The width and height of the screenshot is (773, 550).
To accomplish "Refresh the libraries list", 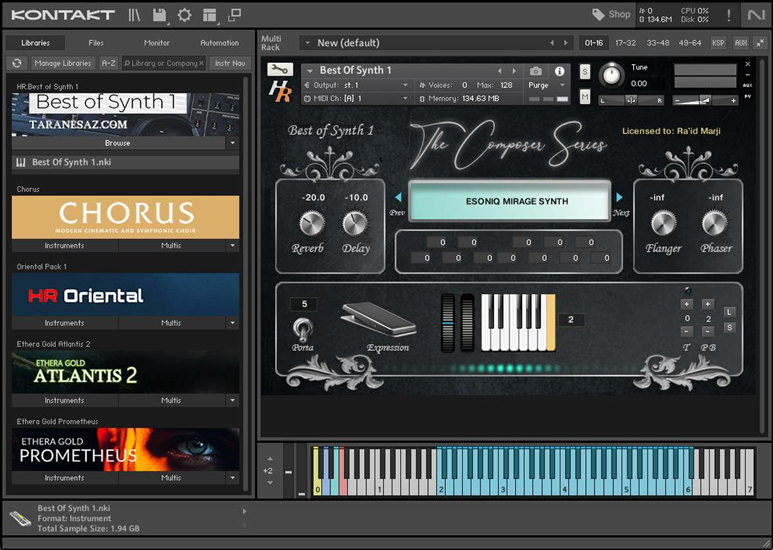I will pos(17,63).
